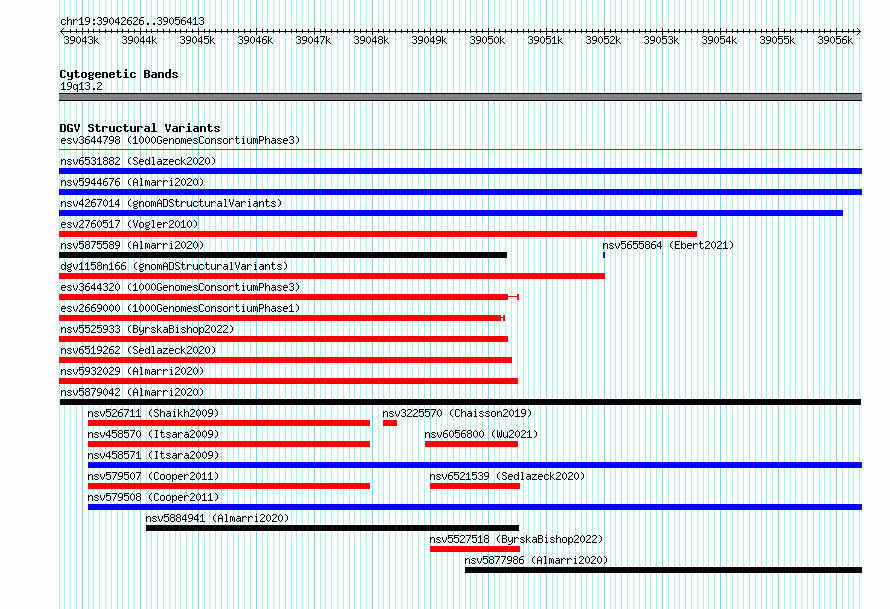
Task: Click the thin red line for esv3644798
Action: click(x=460, y=150)
